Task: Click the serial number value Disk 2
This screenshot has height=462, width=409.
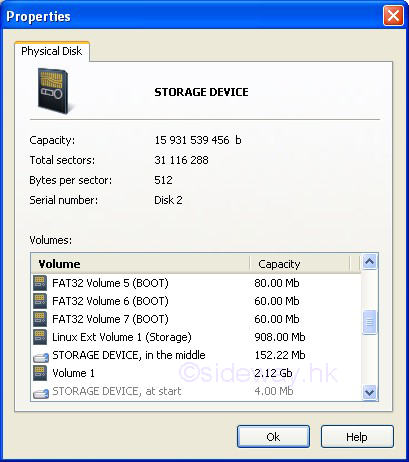Action: [x=168, y=200]
